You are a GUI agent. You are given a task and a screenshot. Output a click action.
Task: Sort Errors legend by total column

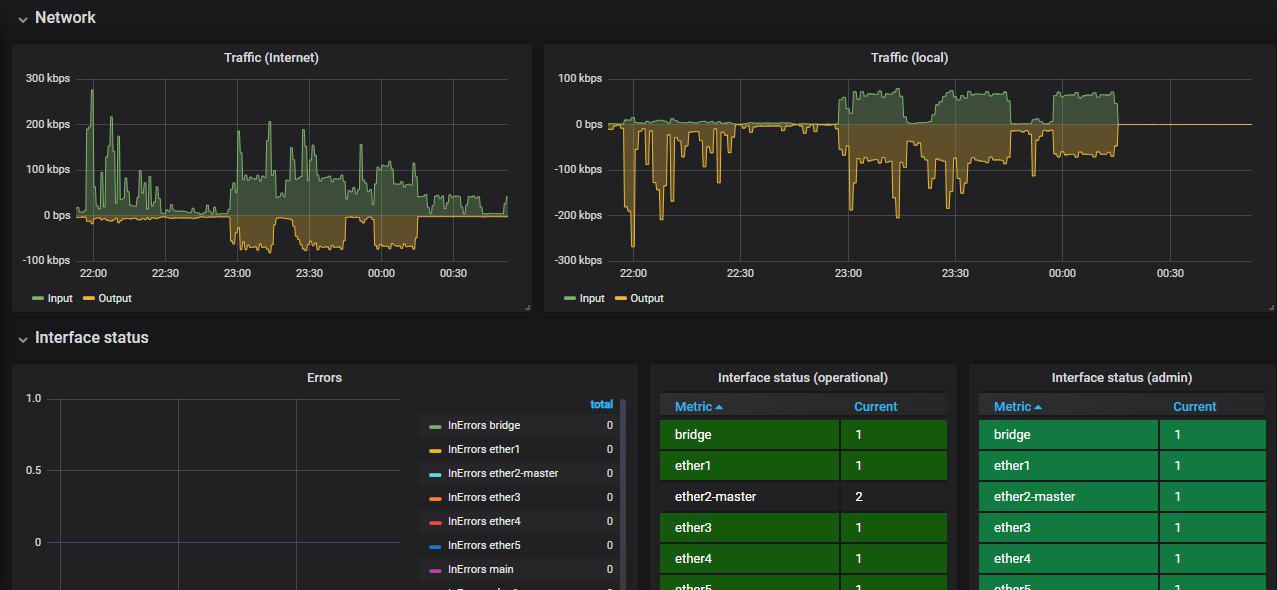point(601,404)
